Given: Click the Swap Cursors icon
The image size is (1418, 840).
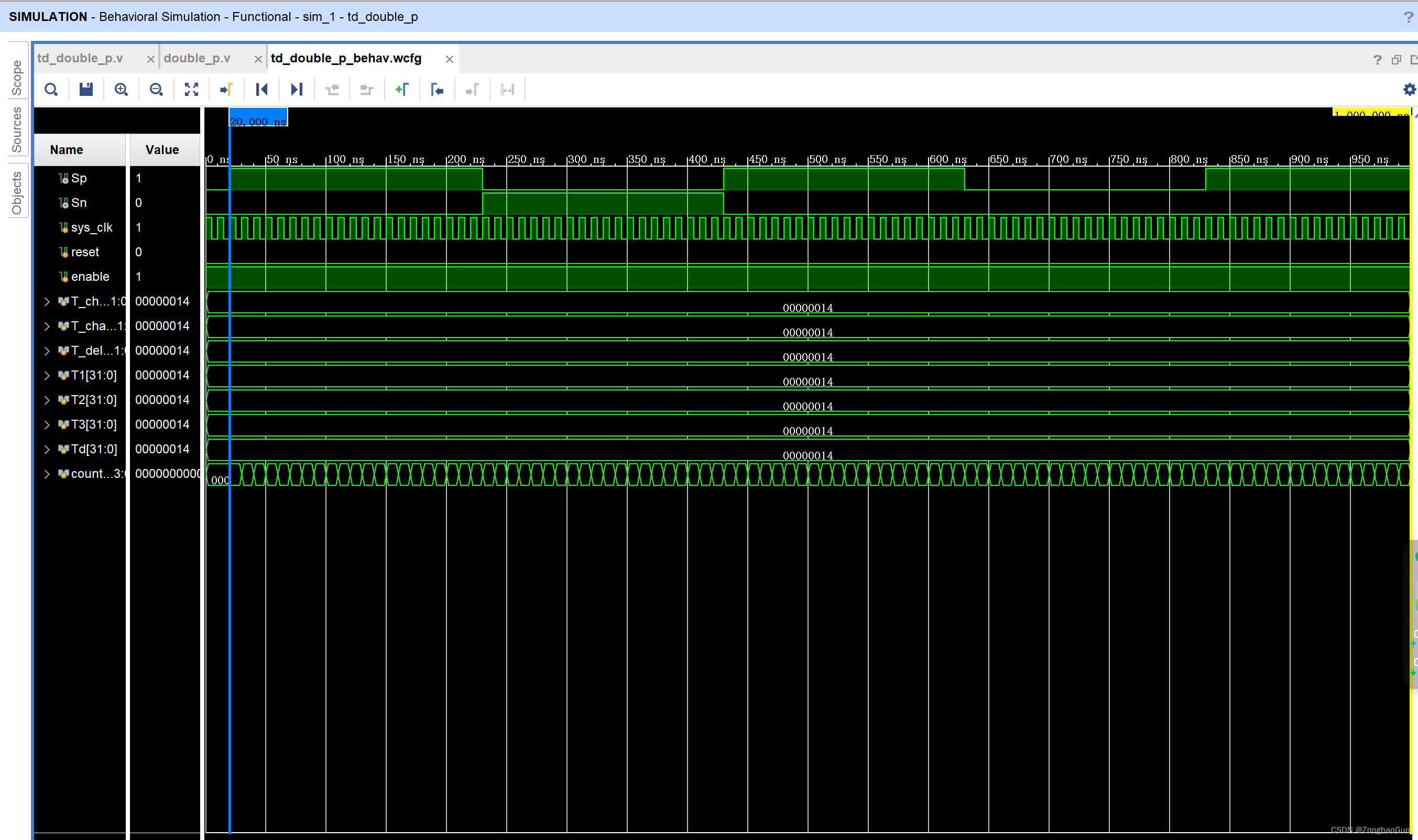Looking at the screenshot, I should 507,90.
